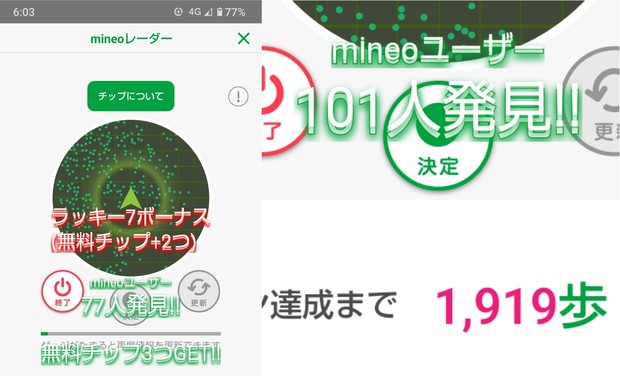Tap the enlarged gray 更新 refresh icon
This screenshot has height=379, width=620.
pos(592,101)
